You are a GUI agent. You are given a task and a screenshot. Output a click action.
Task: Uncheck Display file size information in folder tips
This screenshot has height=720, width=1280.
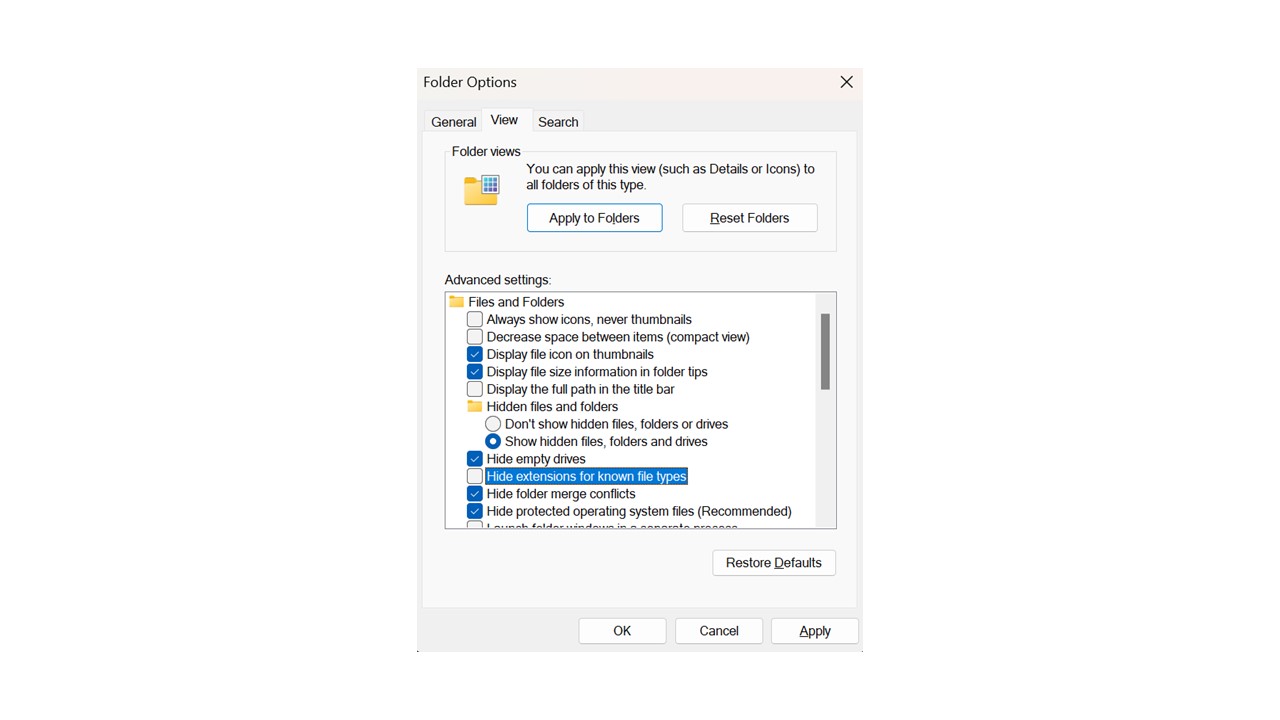[475, 372]
